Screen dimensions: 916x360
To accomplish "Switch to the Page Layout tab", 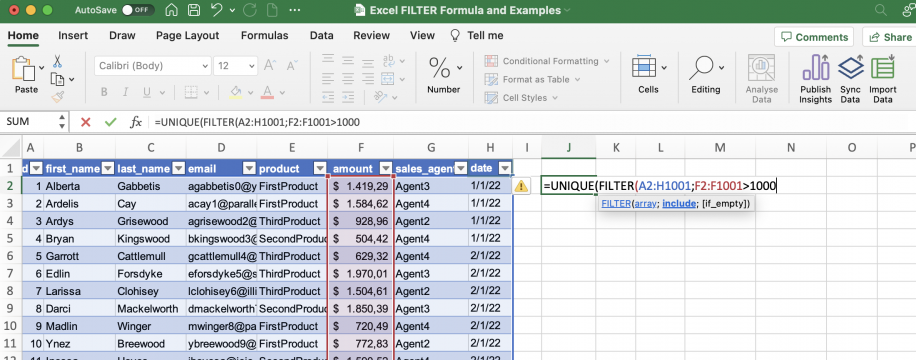I will click(x=188, y=36).
